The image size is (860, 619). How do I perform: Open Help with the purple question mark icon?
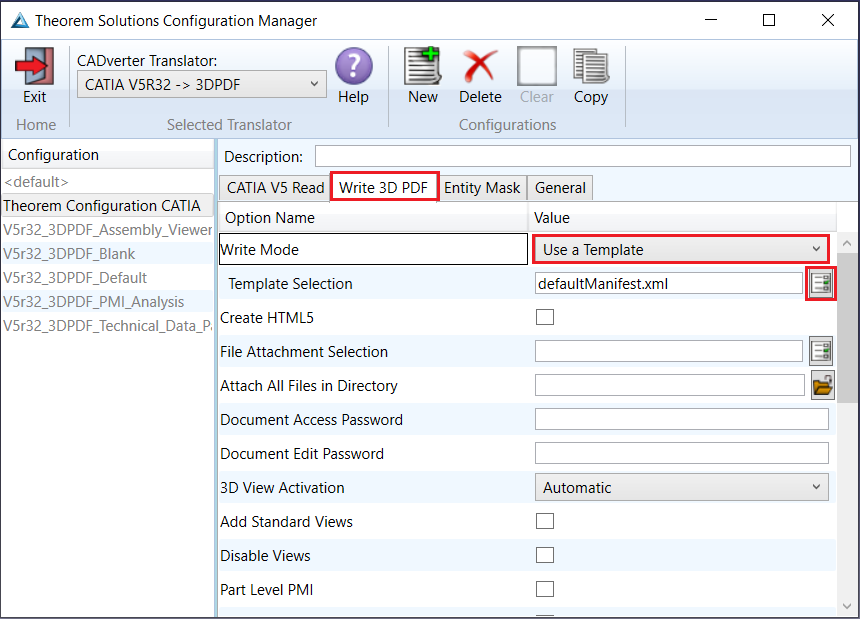tap(353, 66)
